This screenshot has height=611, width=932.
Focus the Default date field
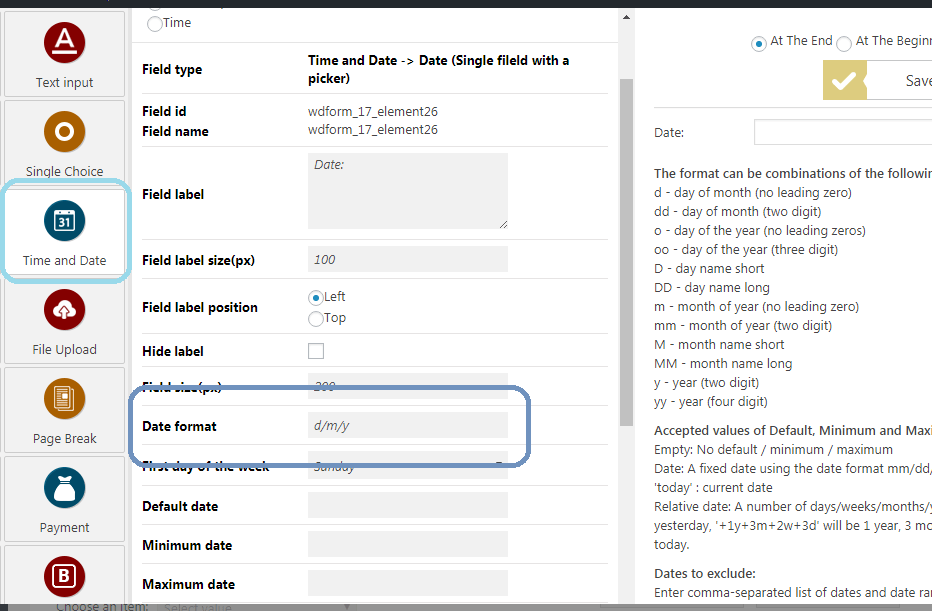(x=407, y=506)
